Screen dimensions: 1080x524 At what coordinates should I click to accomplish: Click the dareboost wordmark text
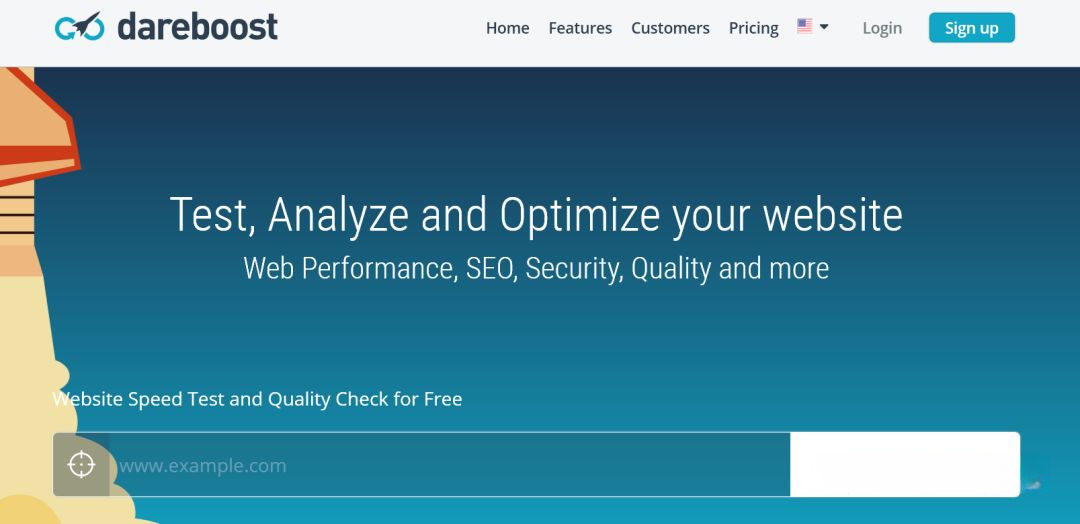pyautogui.click(x=197, y=27)
